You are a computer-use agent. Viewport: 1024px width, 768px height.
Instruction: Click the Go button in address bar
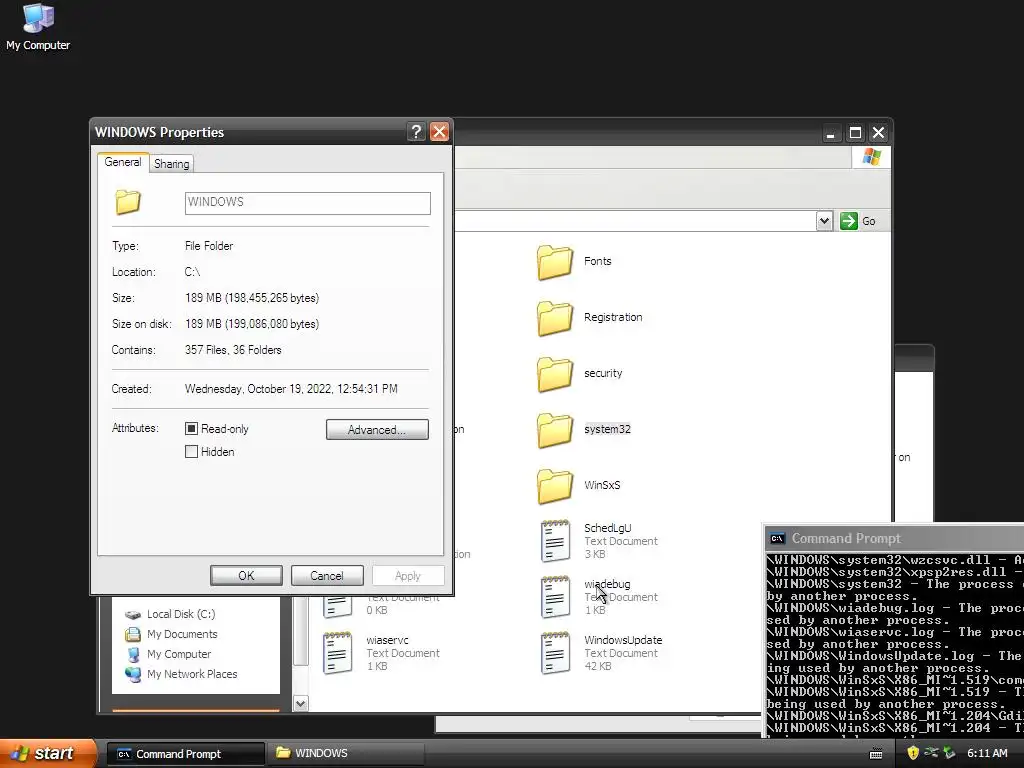858,221
